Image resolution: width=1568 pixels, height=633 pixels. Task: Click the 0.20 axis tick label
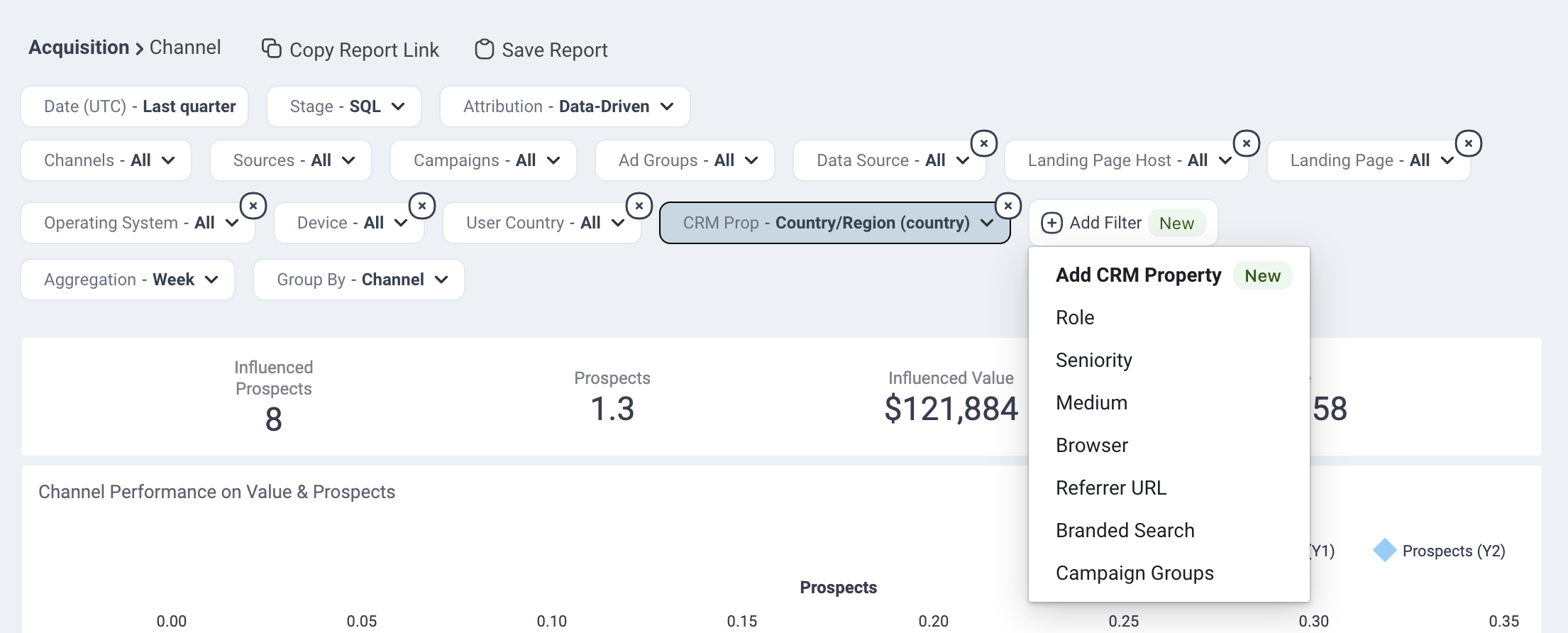pyautogui.click(x=933, y=621)
